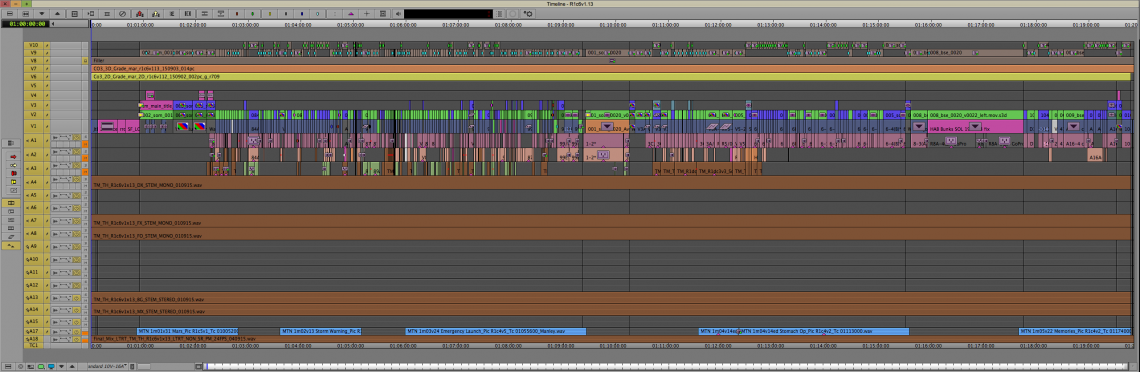This screenshot has width=1140, height=372.
Task: Click the horizontal scroll bar at the bottom of the timeline
Action: coord(669,366)
